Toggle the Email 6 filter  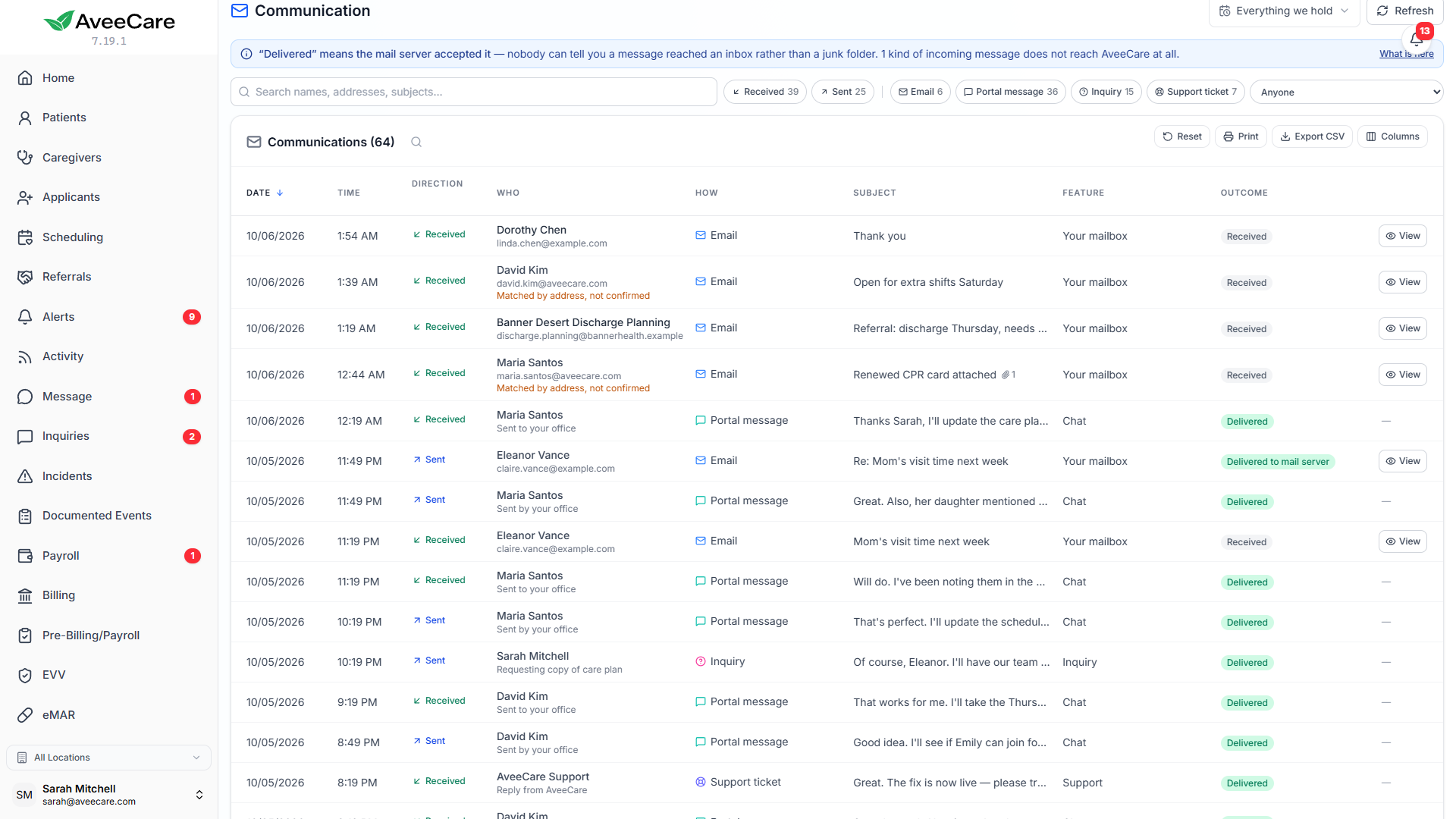tap(921, 92)
